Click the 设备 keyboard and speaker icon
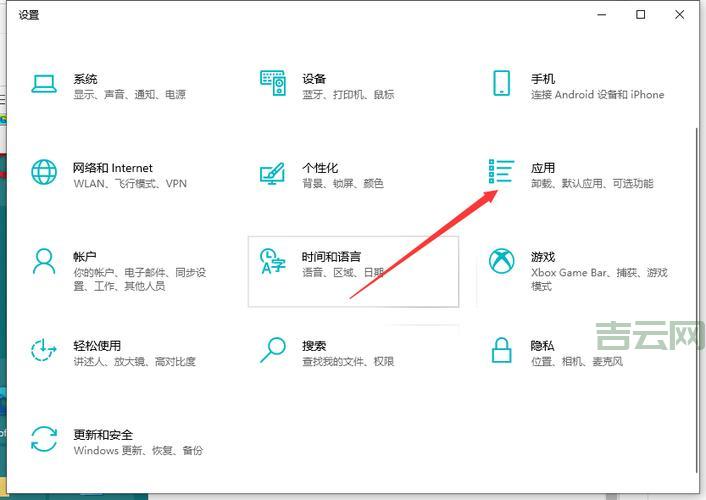Image resolution: width=706 pixels, height=500 pixels. [273, 83]
